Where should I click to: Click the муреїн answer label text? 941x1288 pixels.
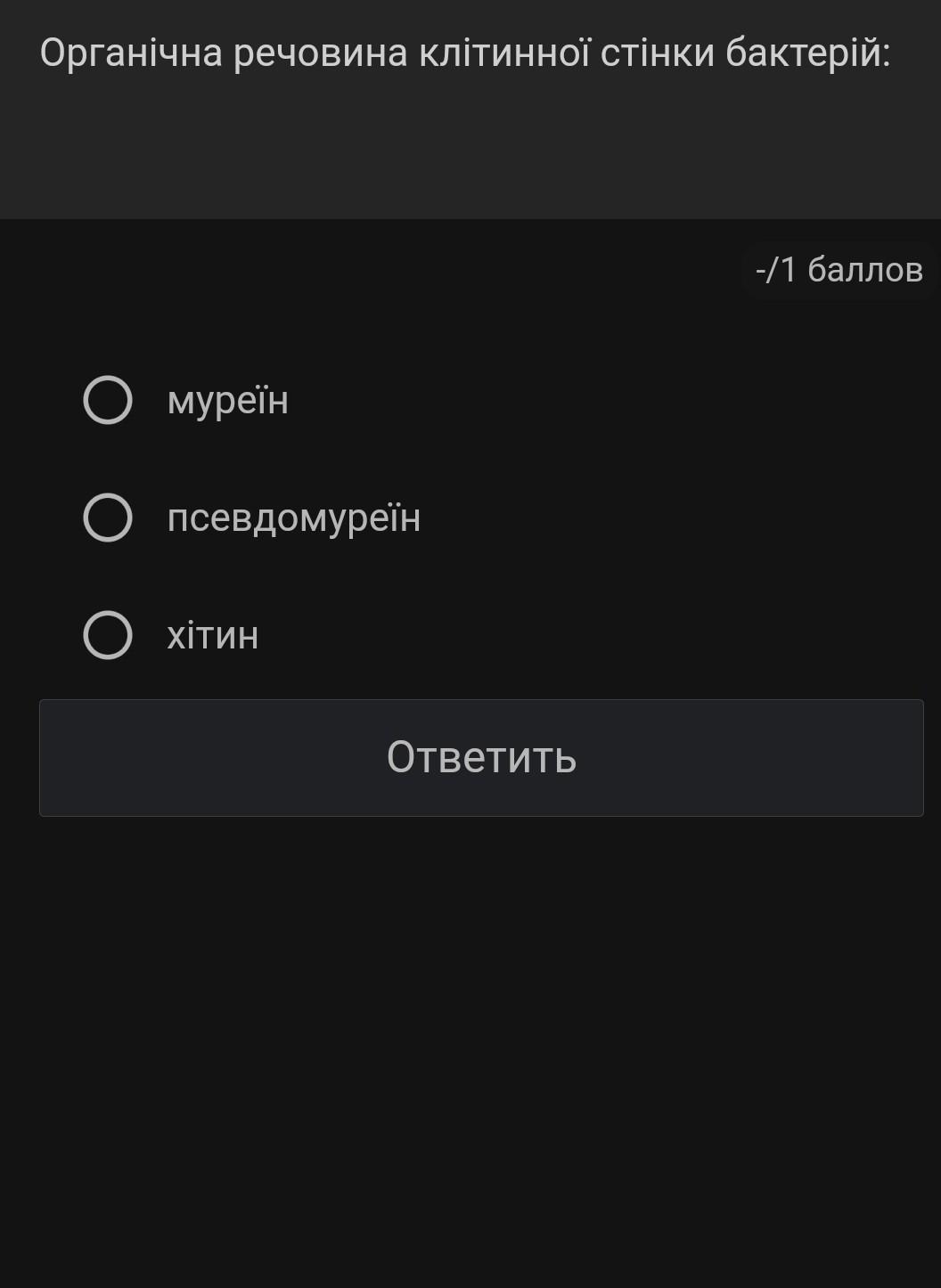pyautogui.click(x=227, y=400)
